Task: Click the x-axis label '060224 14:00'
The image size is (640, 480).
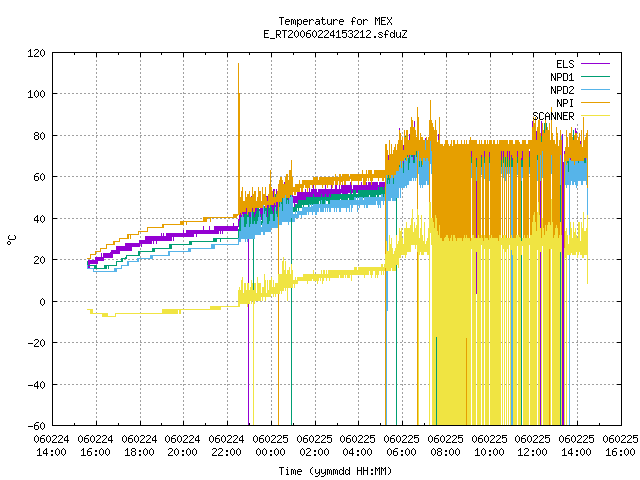Action: point(51,446)
